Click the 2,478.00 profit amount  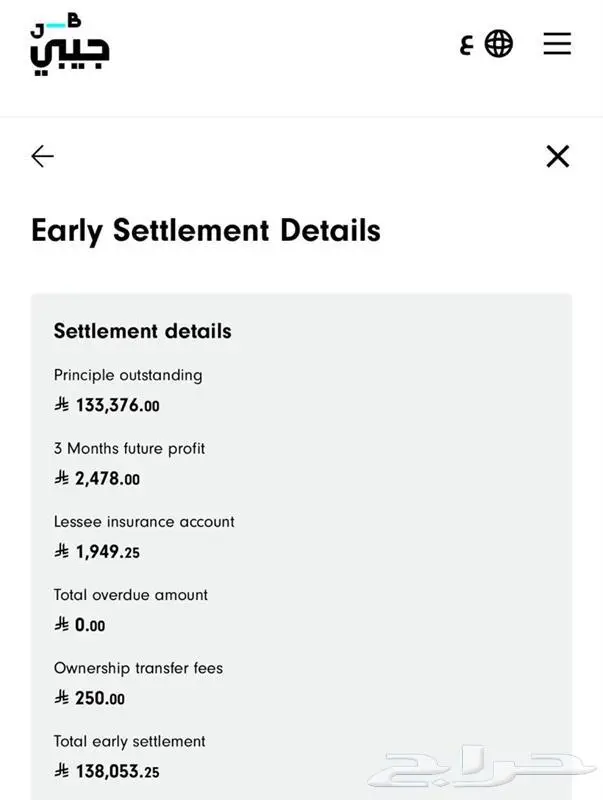pyautogui.click(x=107, y=479)
